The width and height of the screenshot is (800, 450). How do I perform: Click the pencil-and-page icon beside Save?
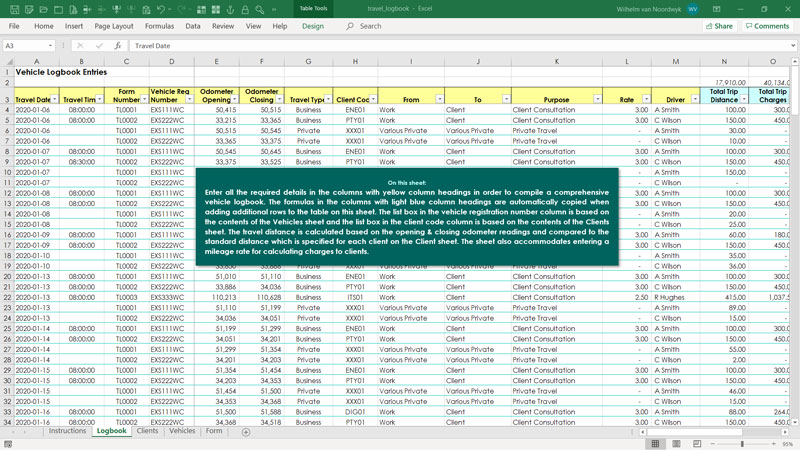click(29, 10)
